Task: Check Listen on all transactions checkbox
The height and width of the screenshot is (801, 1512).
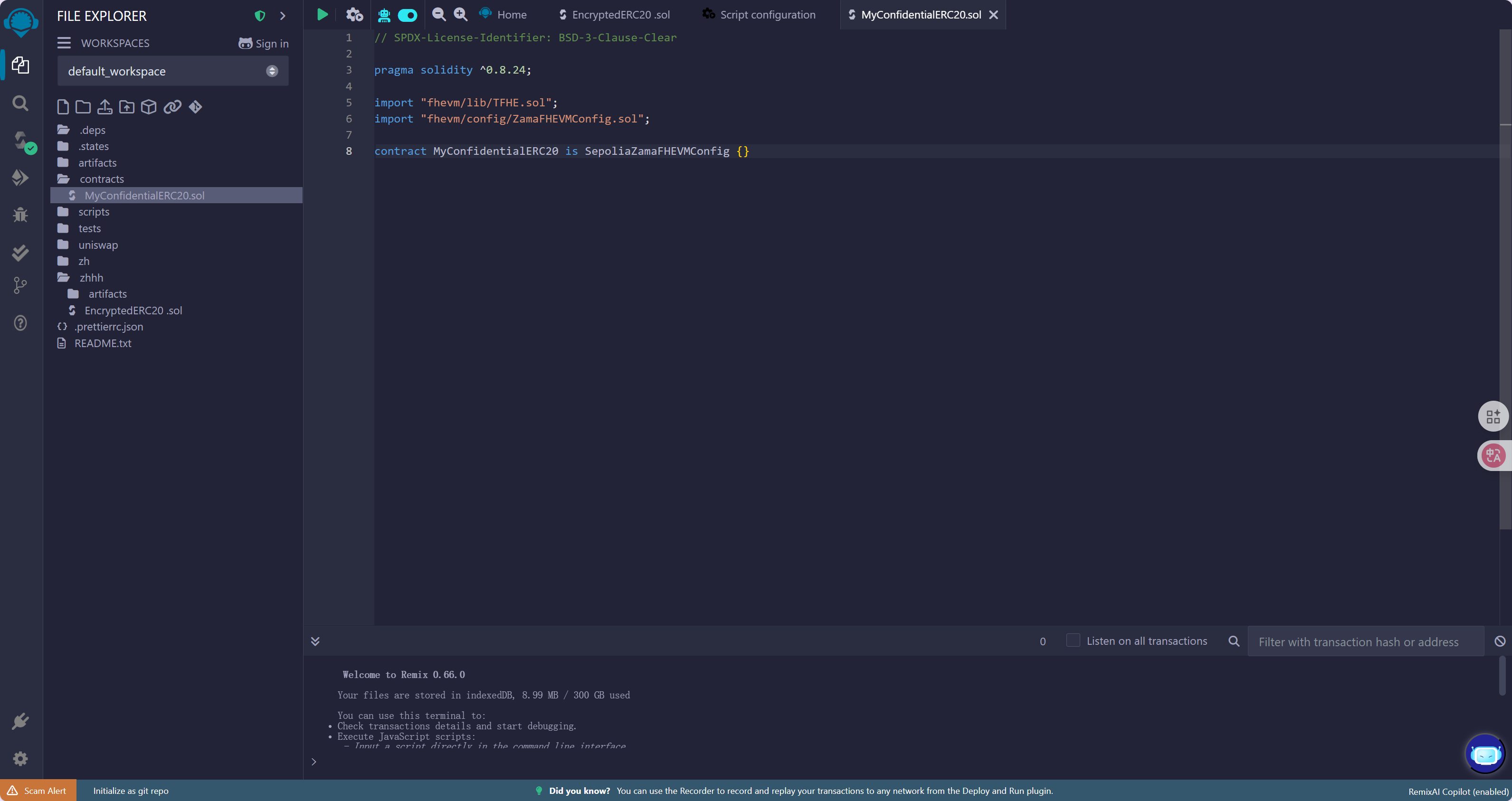Action: tap(1073, 640)
